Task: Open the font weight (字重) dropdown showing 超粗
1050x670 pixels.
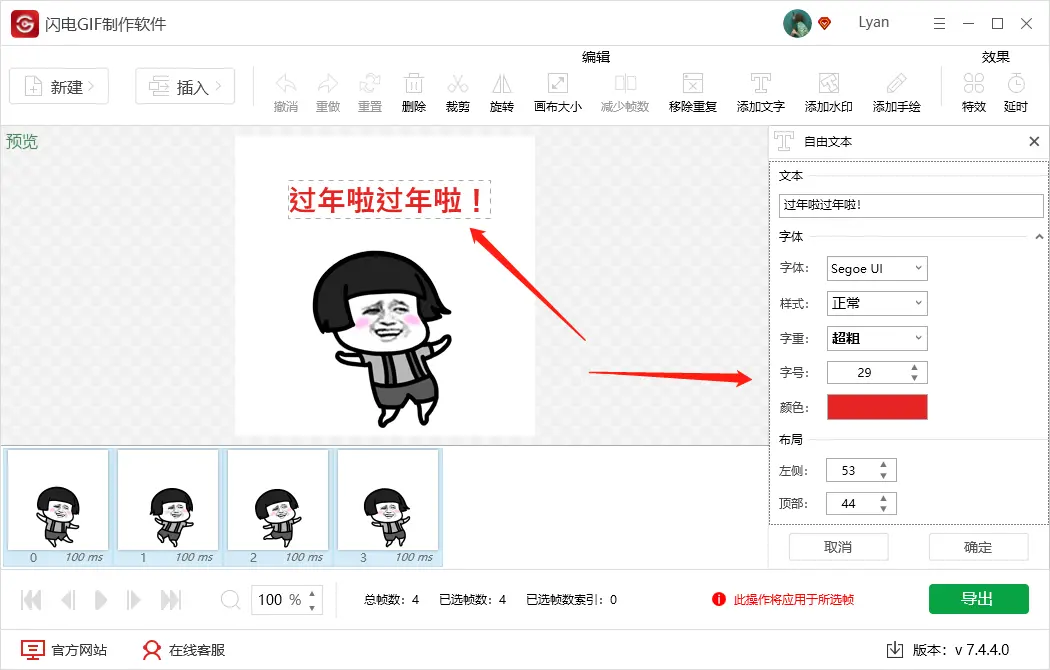Action: click(x=877, y=338)
